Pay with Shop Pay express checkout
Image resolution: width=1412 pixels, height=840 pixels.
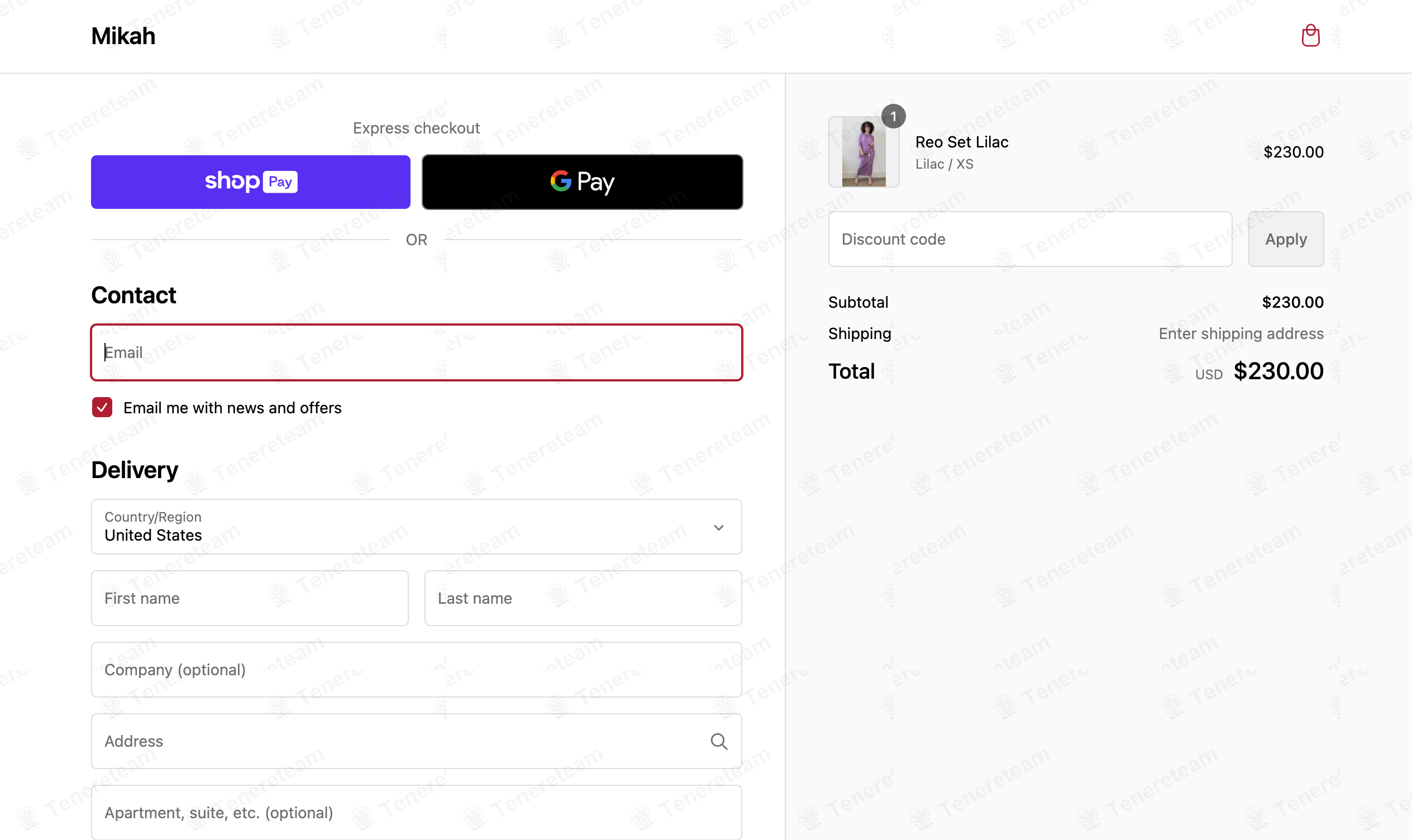[251, 182]
